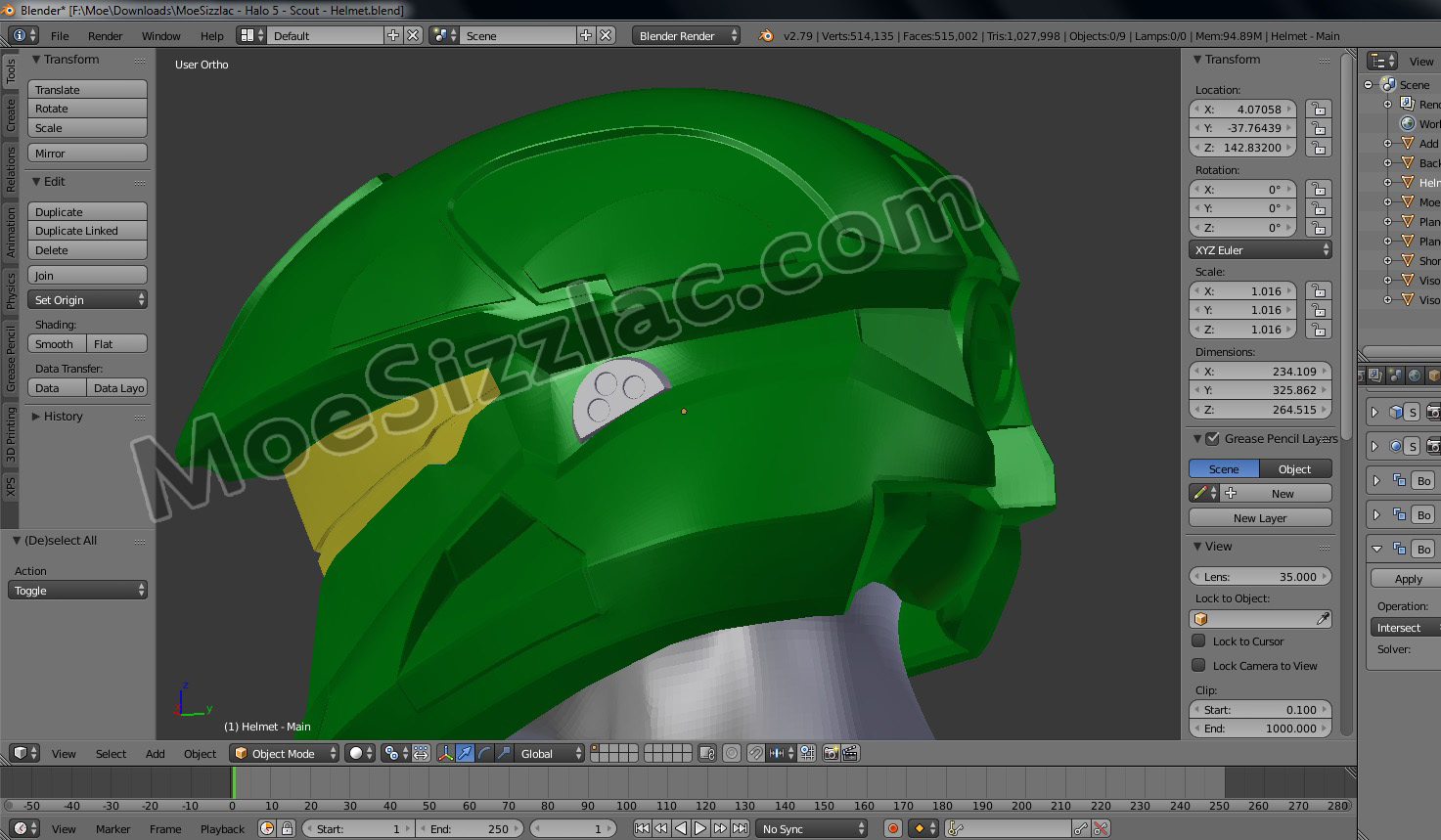Screen dimensions: 1441x840
Task: Check Lock to Cursor
Action: tap(1198, 641)
